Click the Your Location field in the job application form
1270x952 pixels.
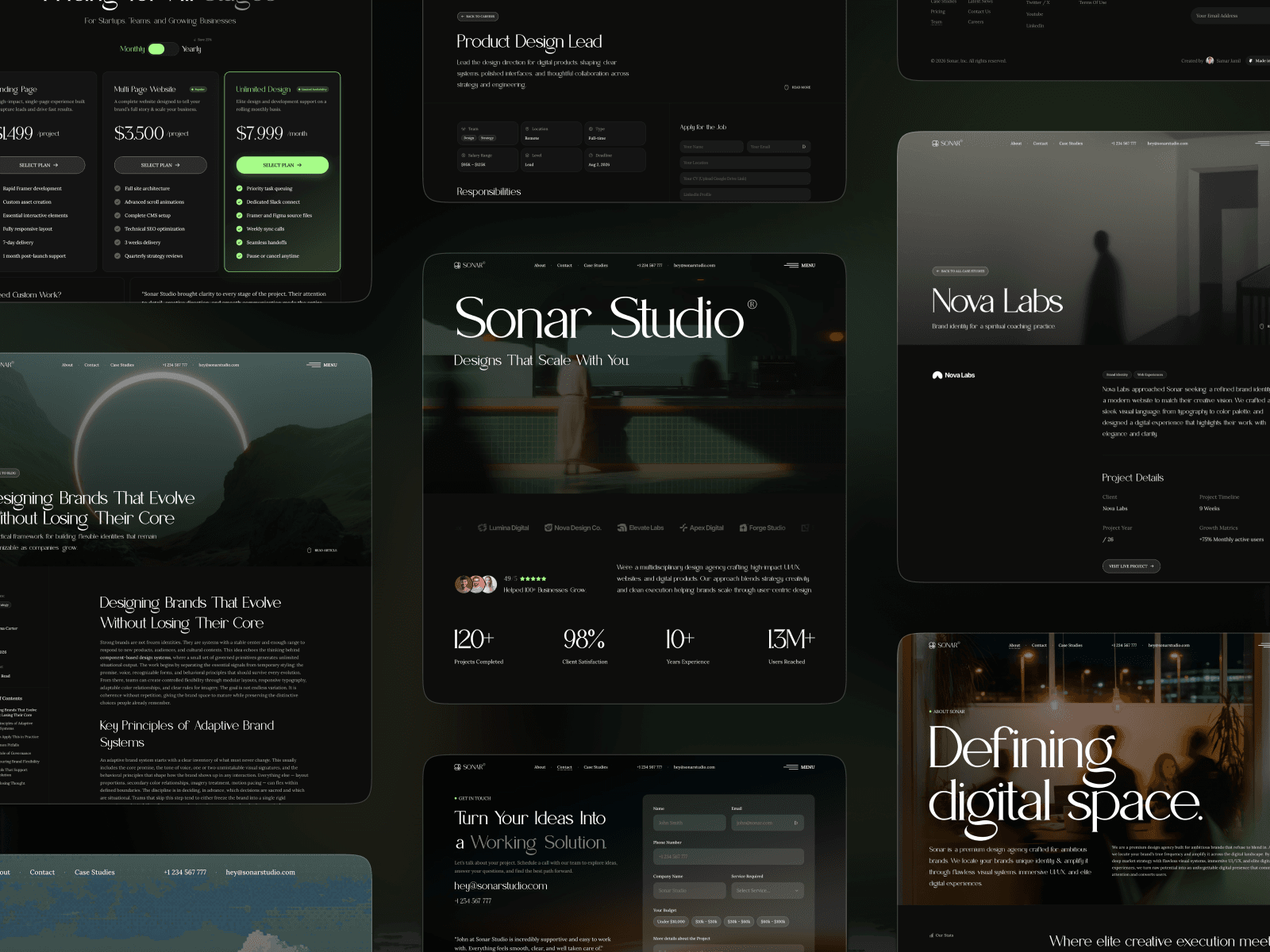(745, 163)
